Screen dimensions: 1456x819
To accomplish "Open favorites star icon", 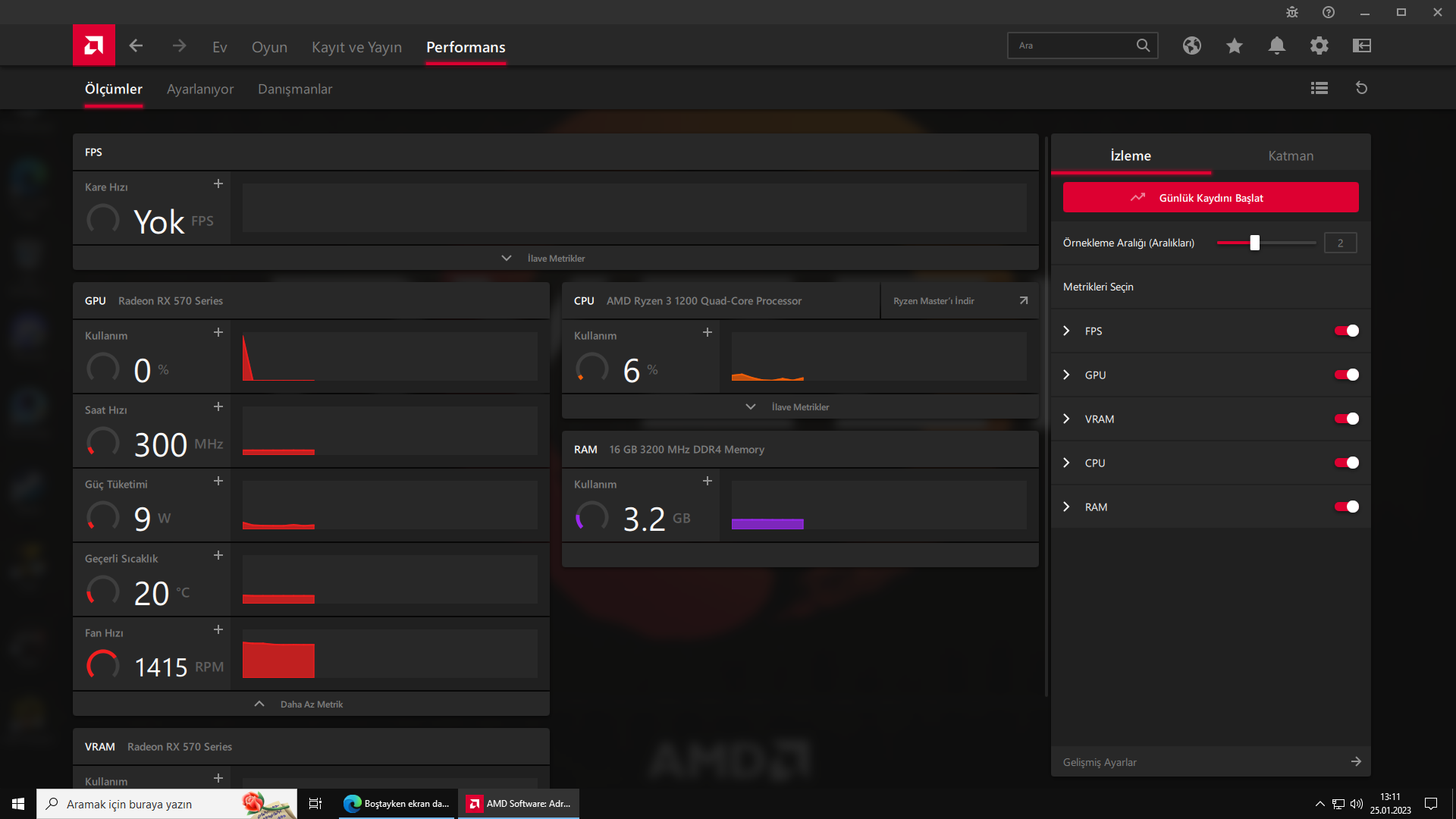I will [x=1234, y=45].
